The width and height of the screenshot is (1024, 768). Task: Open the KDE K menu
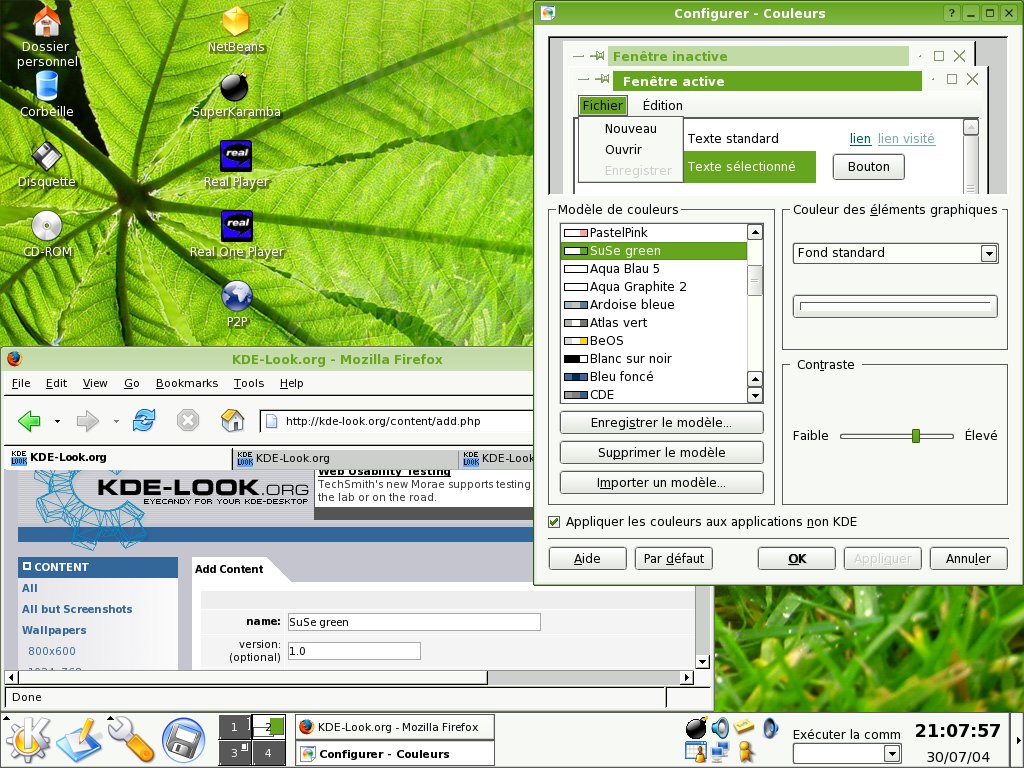[x=27, y=740]
